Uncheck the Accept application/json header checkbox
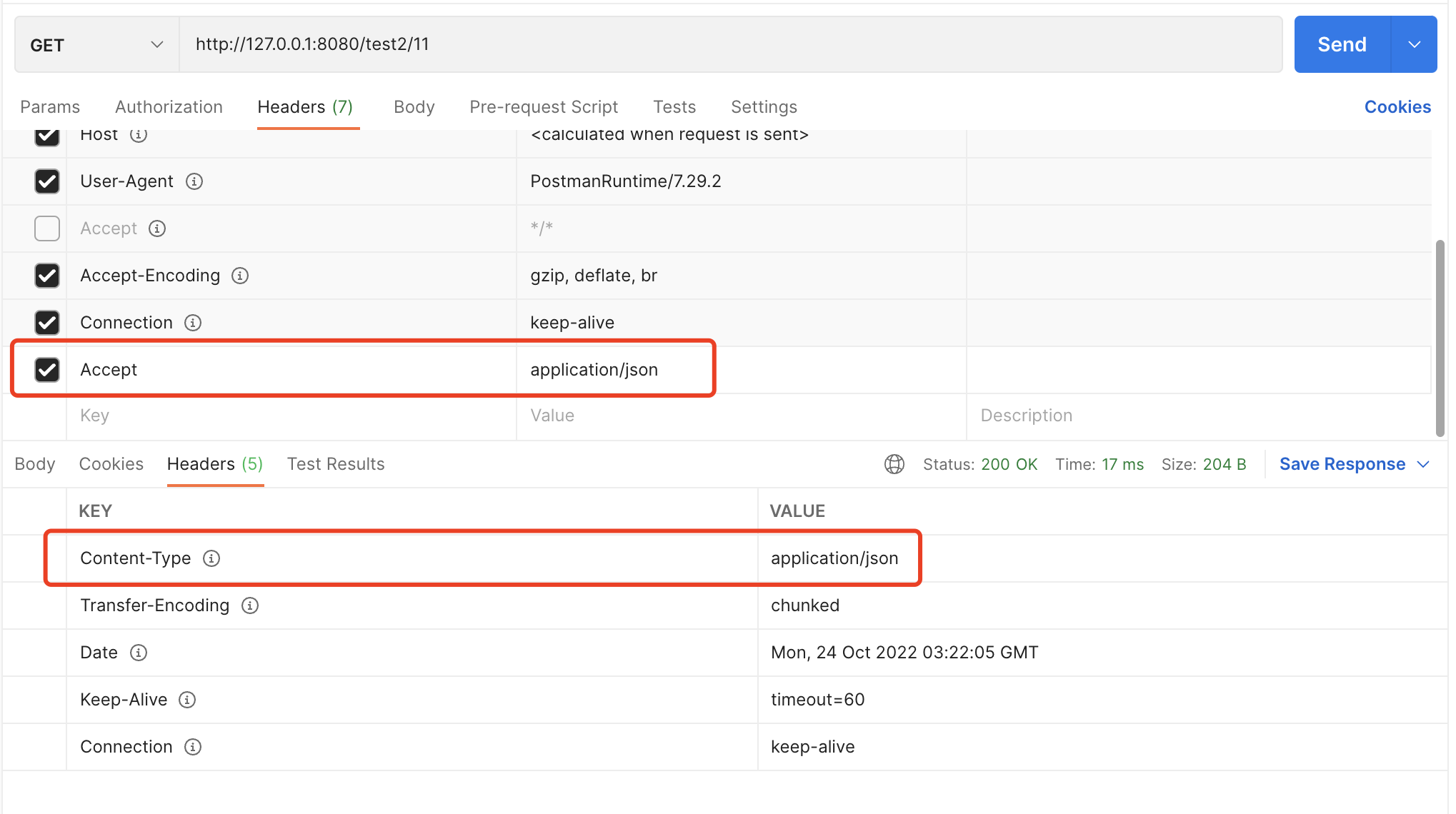 47,370
